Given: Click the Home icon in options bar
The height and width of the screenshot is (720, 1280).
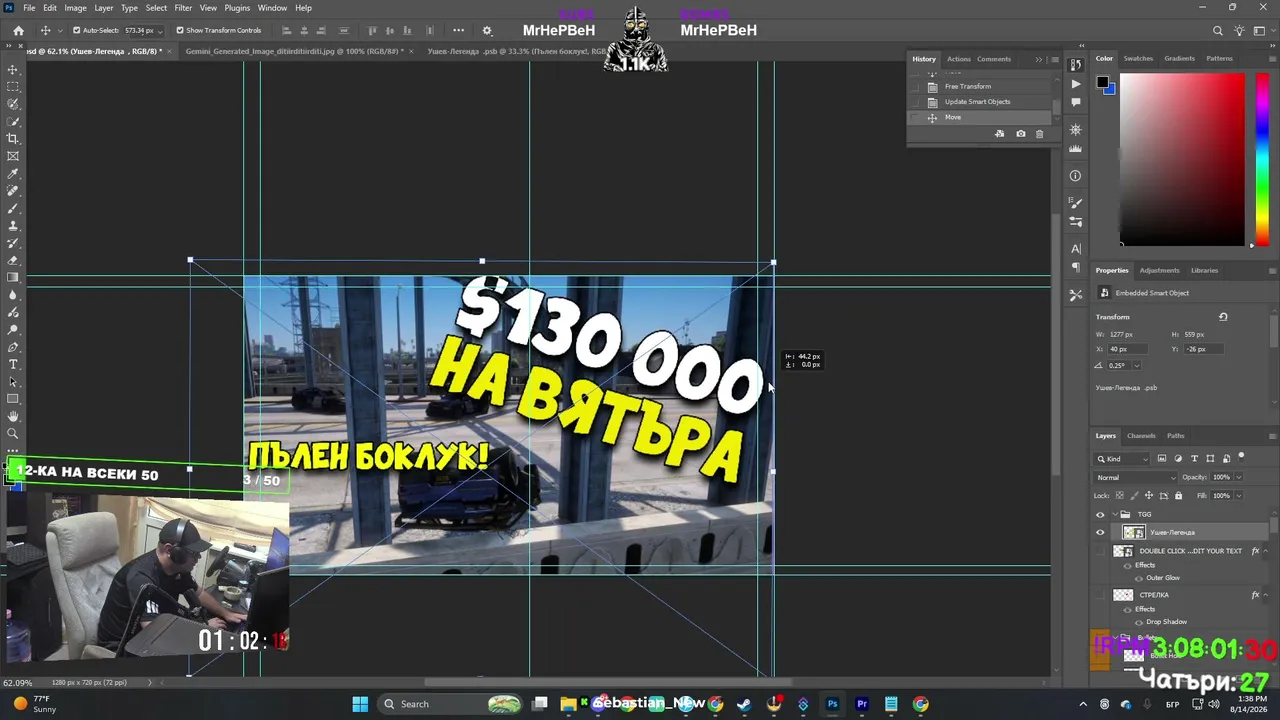Looking at the screenshot, I should click(18, 30).
